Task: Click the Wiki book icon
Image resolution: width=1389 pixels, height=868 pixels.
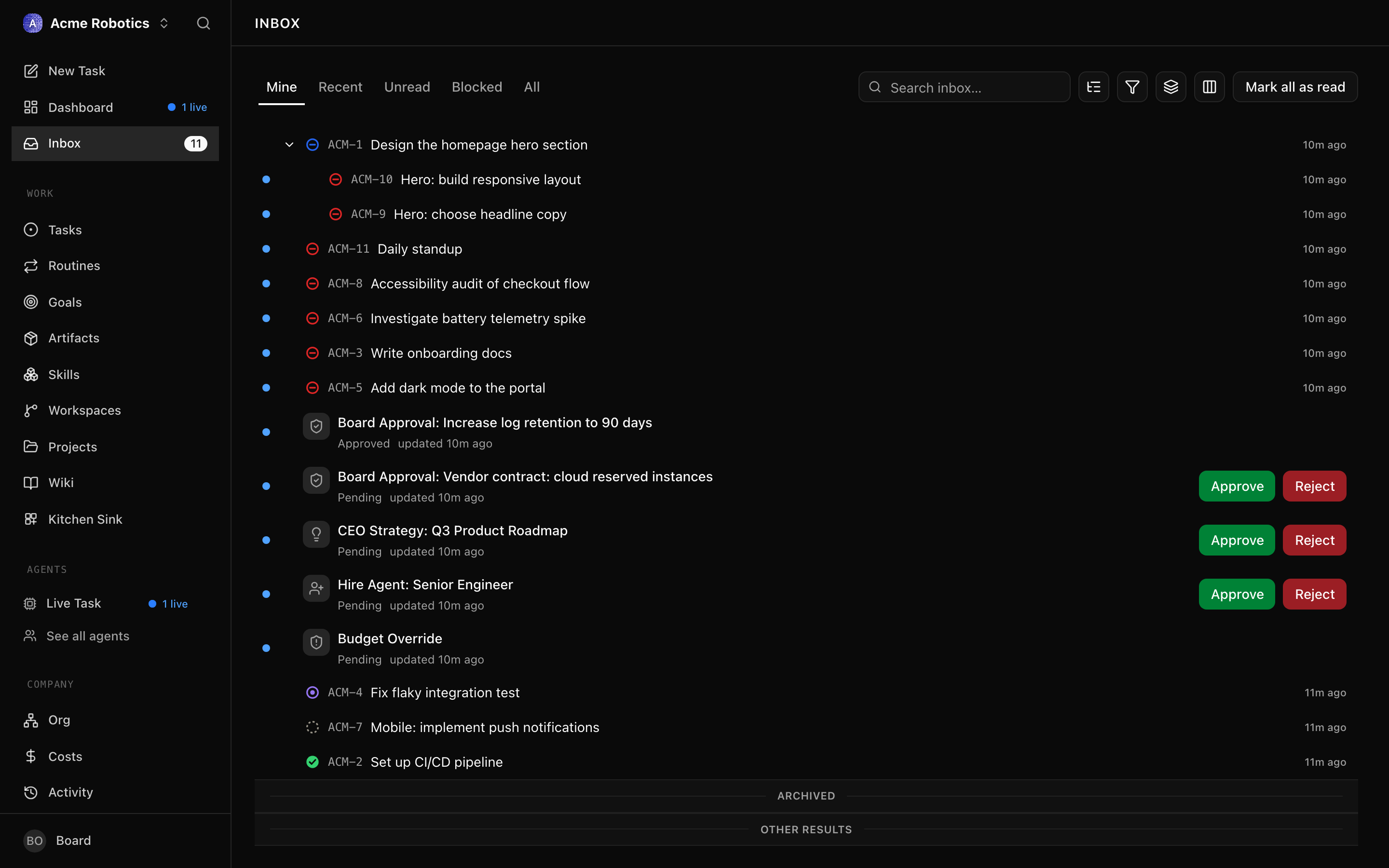Action: pos(31,483)
